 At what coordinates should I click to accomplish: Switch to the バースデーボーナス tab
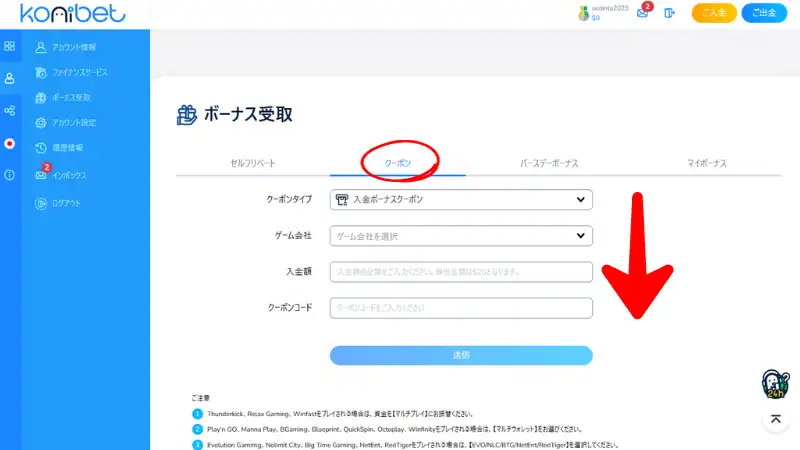point(549,163)
